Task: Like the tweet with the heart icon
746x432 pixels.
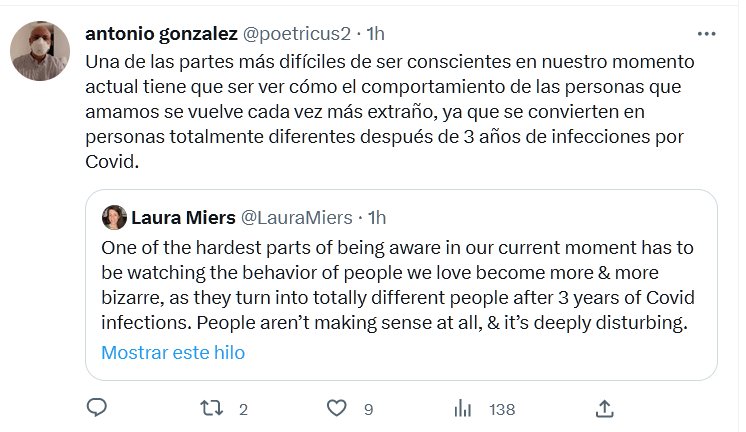Action: pos(337,408)
